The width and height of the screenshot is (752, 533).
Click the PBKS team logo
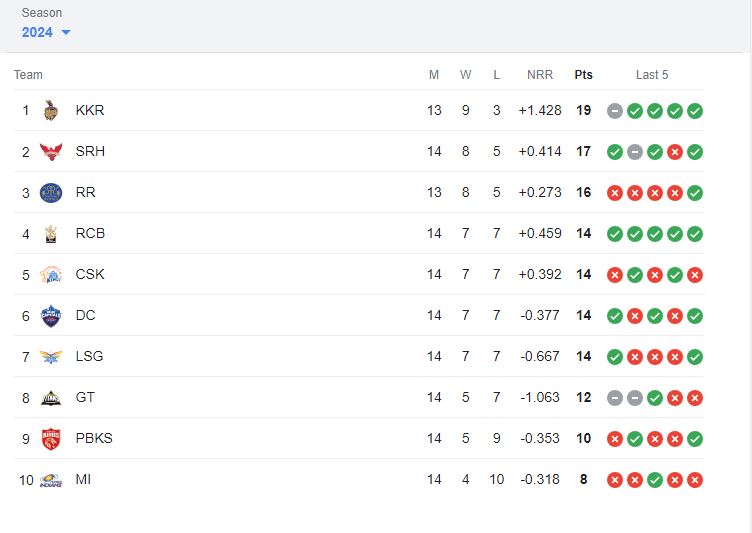click(51, 438)
